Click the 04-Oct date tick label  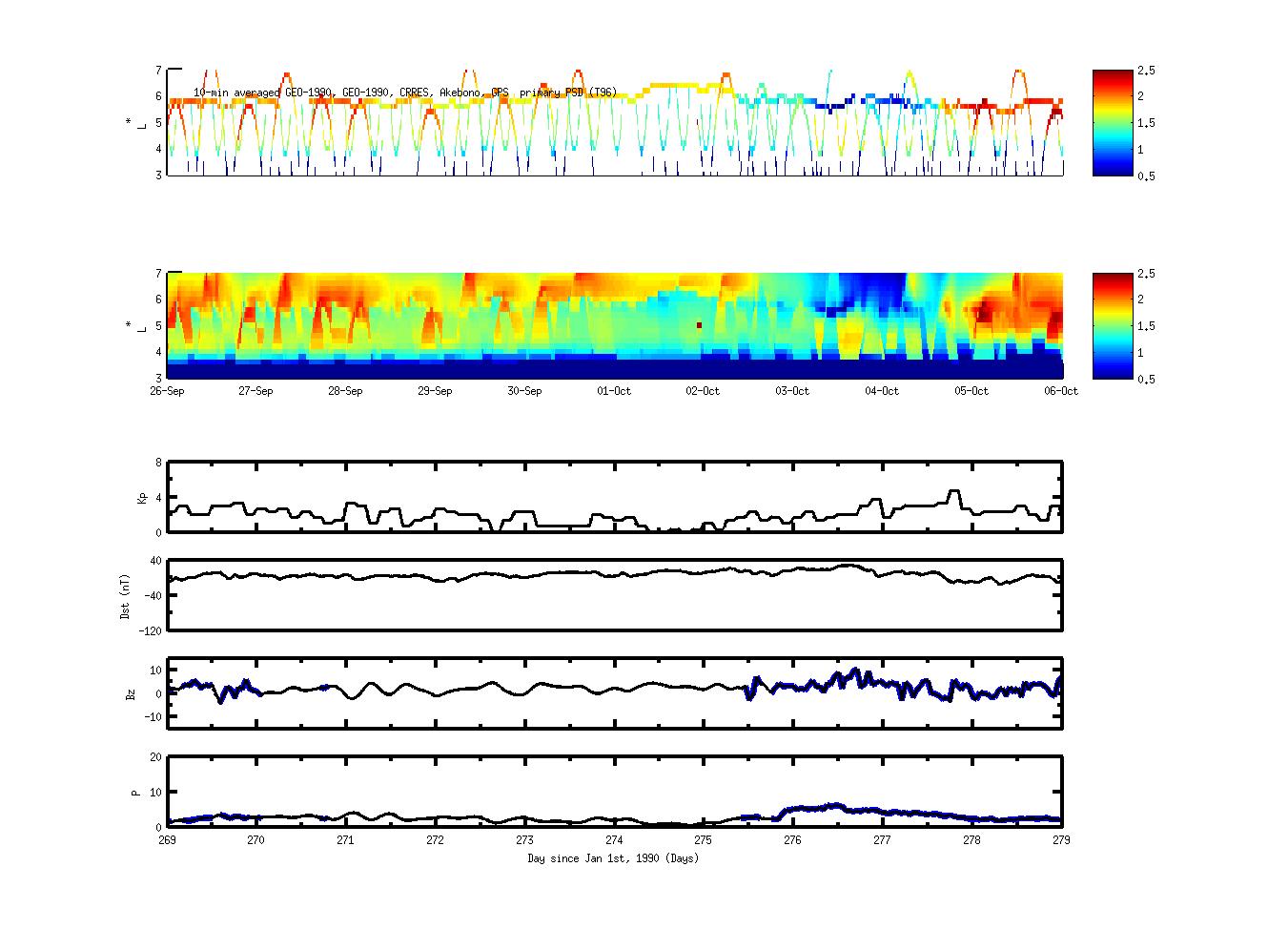(x=882, y=391)
